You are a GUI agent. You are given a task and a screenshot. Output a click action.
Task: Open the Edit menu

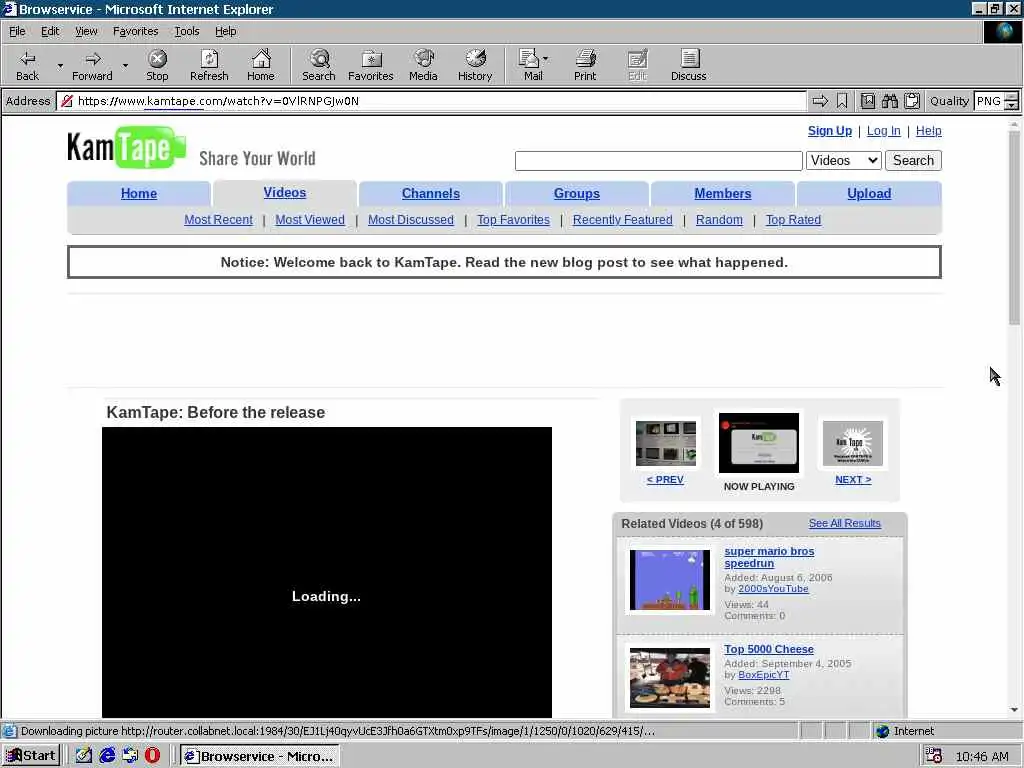point(50,31)
